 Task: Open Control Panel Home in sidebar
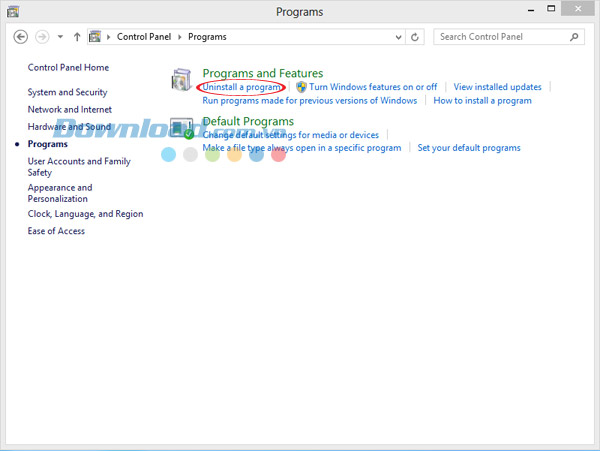[68, 68]
